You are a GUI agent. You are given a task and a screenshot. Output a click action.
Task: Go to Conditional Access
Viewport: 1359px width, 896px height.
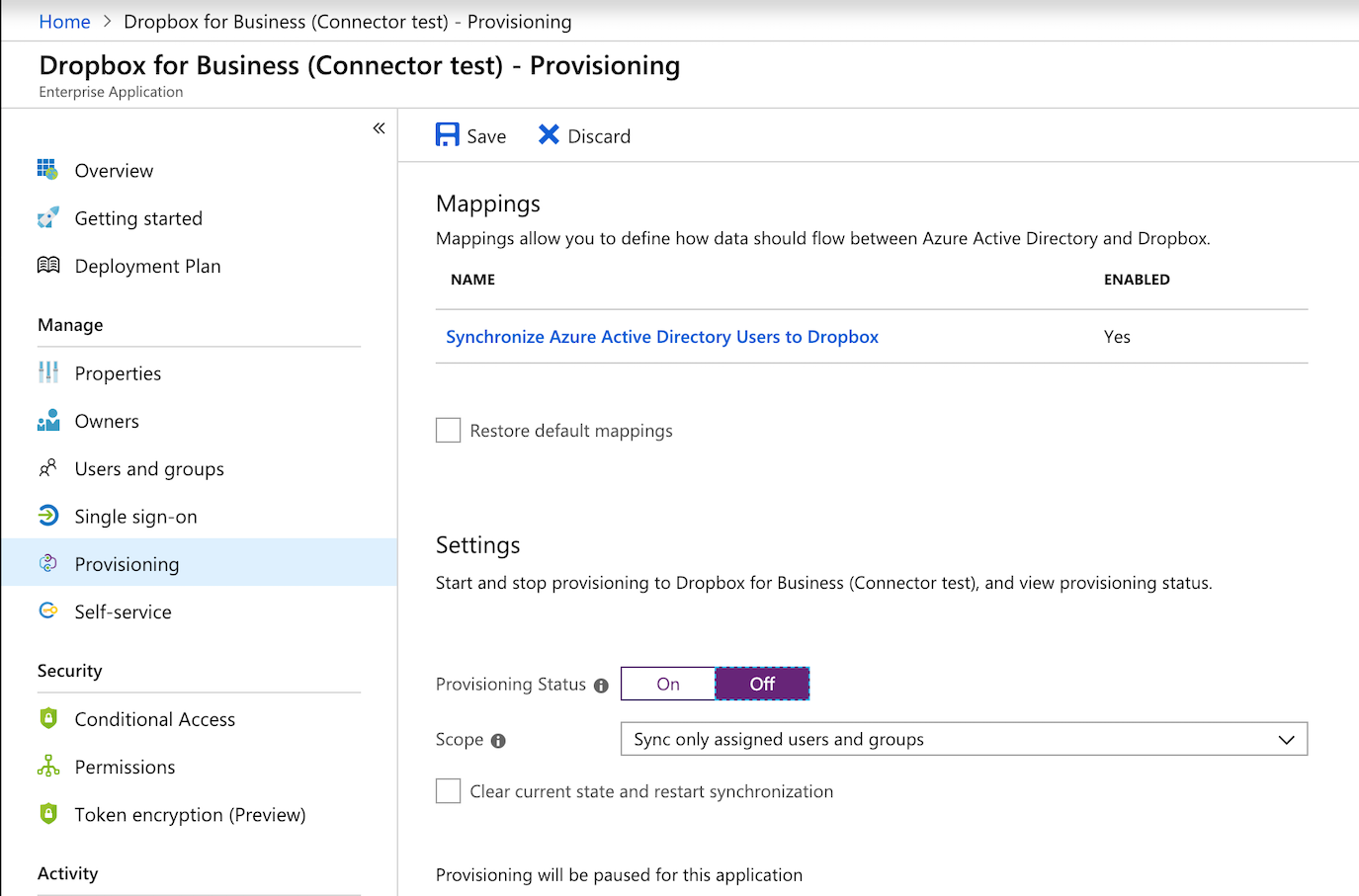click(x=154, y=719)
